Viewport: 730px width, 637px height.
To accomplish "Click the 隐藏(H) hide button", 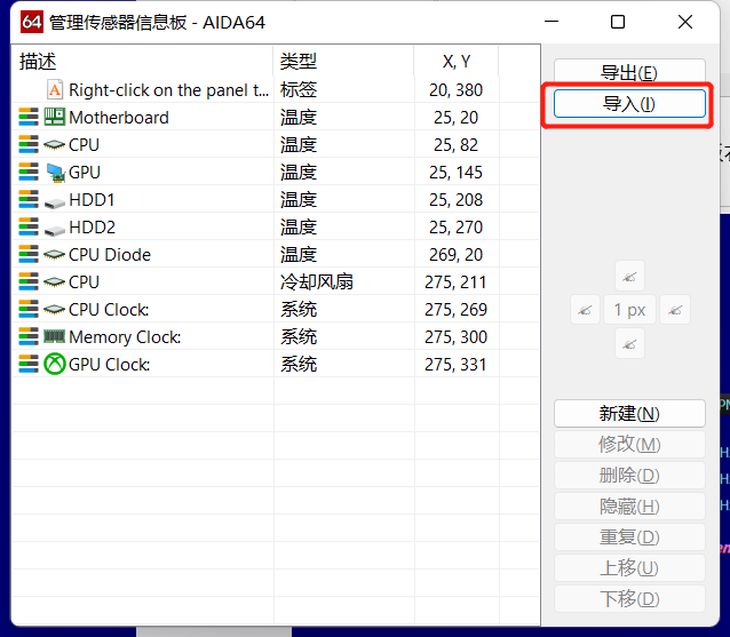I will coord(629,506).
